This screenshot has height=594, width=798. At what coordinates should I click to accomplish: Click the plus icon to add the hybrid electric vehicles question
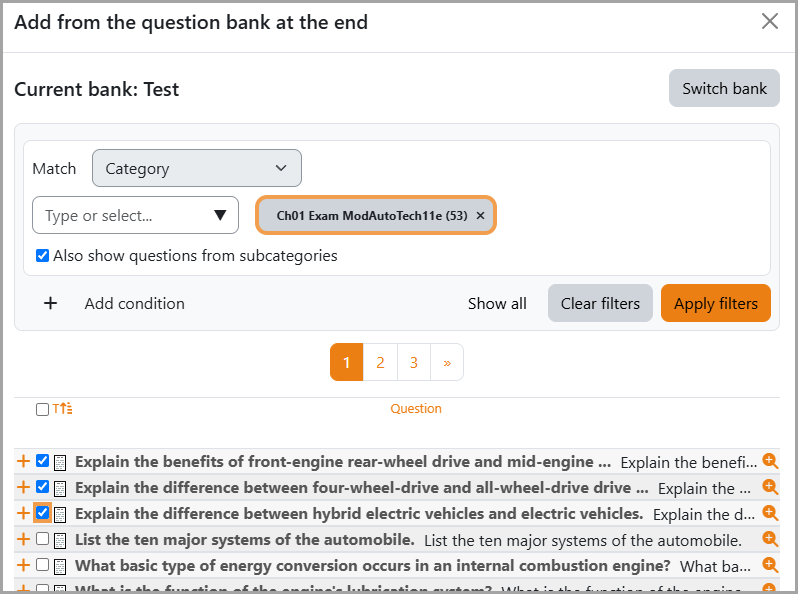[x=23, y=513]
